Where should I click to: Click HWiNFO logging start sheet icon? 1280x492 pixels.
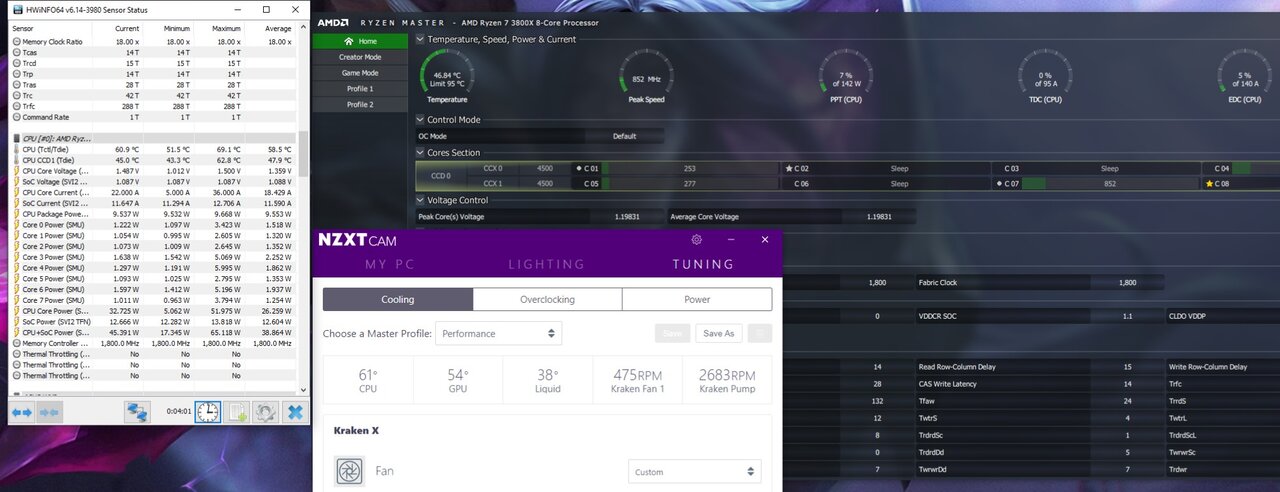click(x=237, y=411)
